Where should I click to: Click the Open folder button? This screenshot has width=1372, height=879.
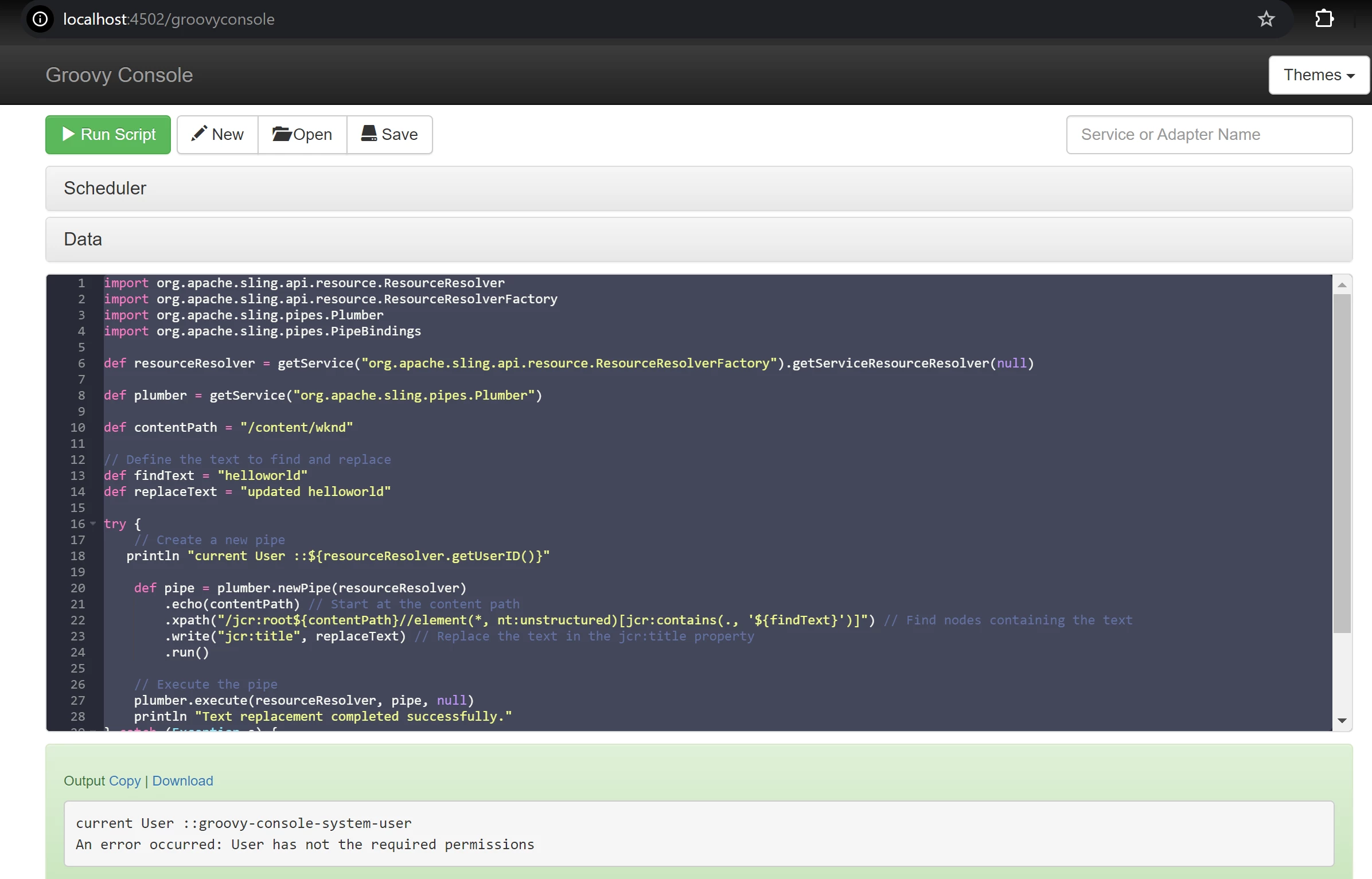tap(302, 134)
